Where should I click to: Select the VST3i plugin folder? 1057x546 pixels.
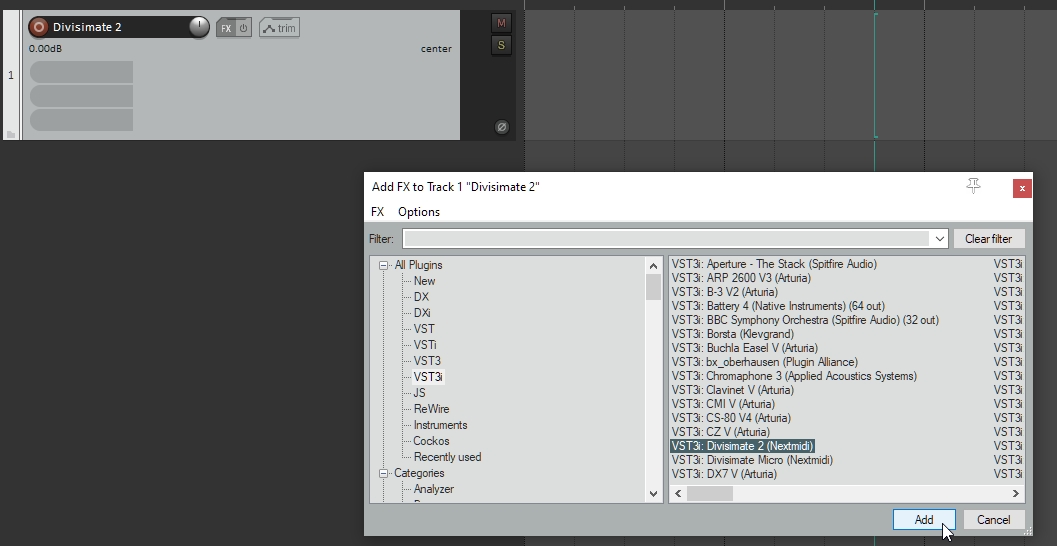[428, 377]
